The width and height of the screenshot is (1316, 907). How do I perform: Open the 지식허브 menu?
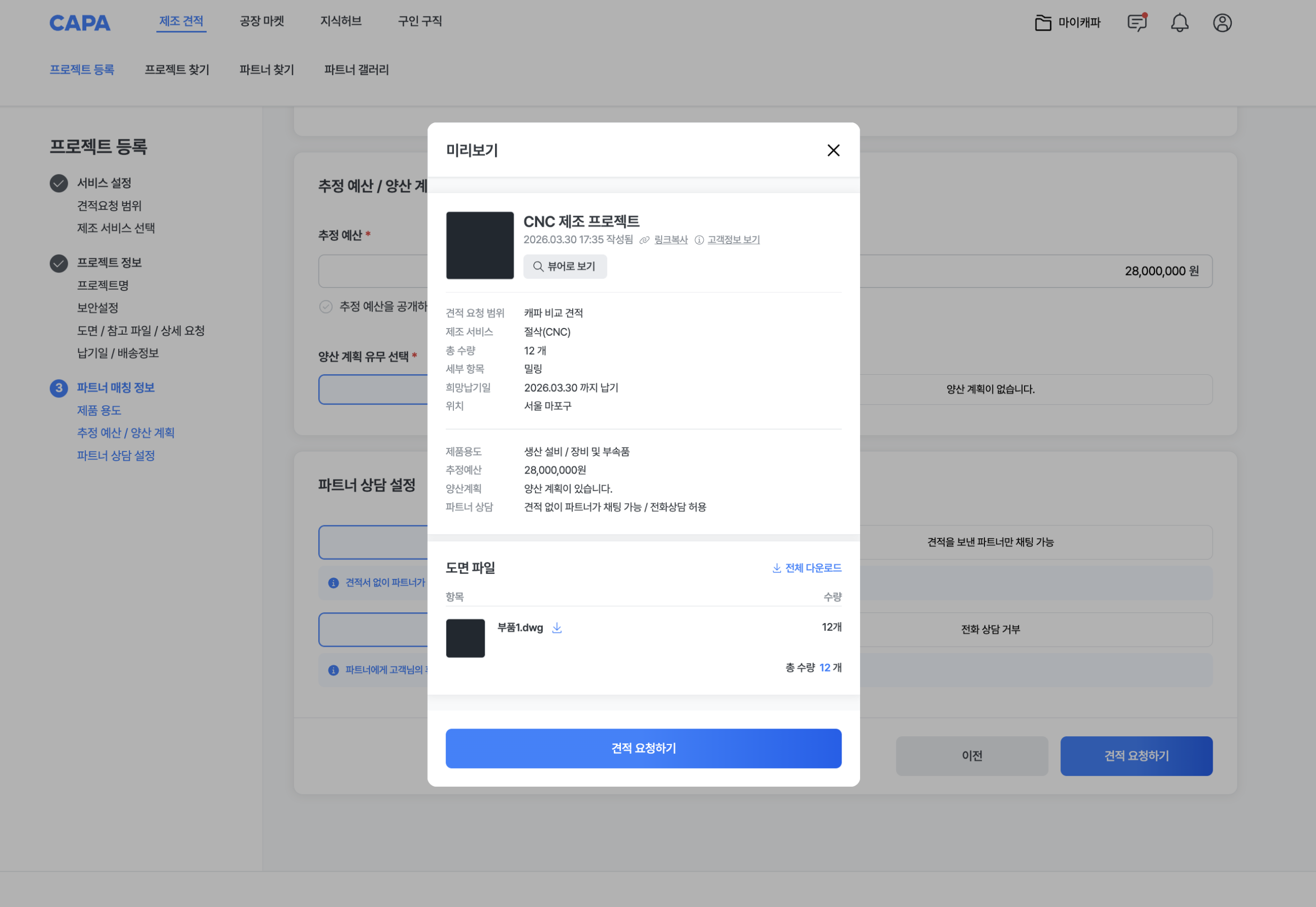point(339,22)
